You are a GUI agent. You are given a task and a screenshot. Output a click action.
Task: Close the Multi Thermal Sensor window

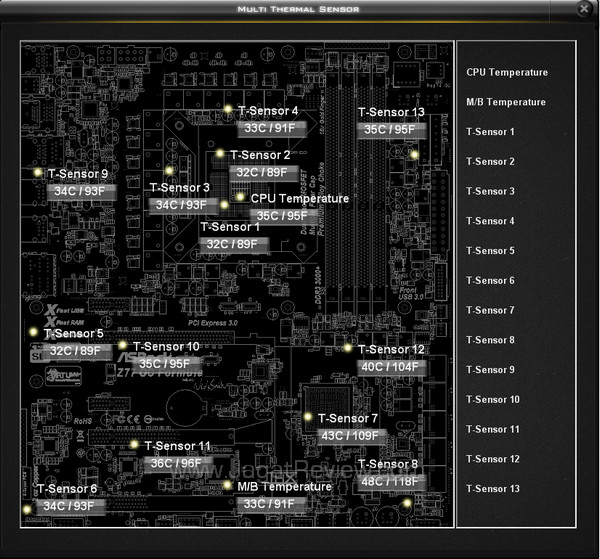tap(584, 8)
